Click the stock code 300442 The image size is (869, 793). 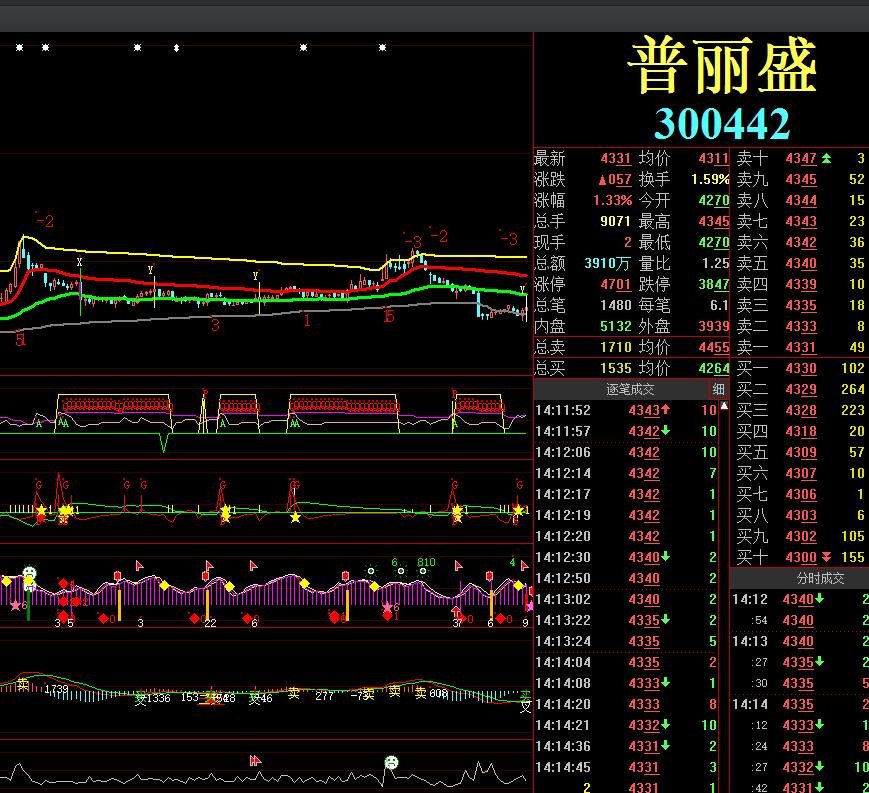point(722,123)
